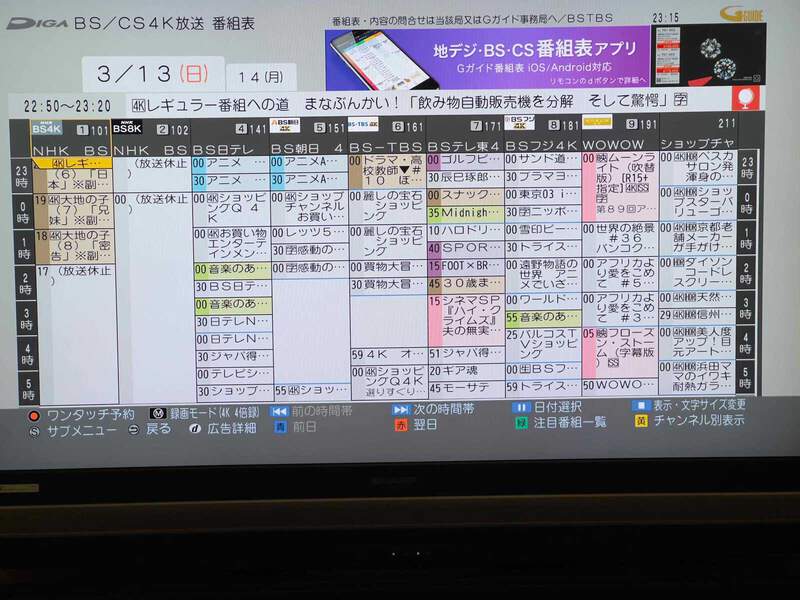Select the BS8K channel logo
Screen dimensions: 800x600
pos(127,128)
